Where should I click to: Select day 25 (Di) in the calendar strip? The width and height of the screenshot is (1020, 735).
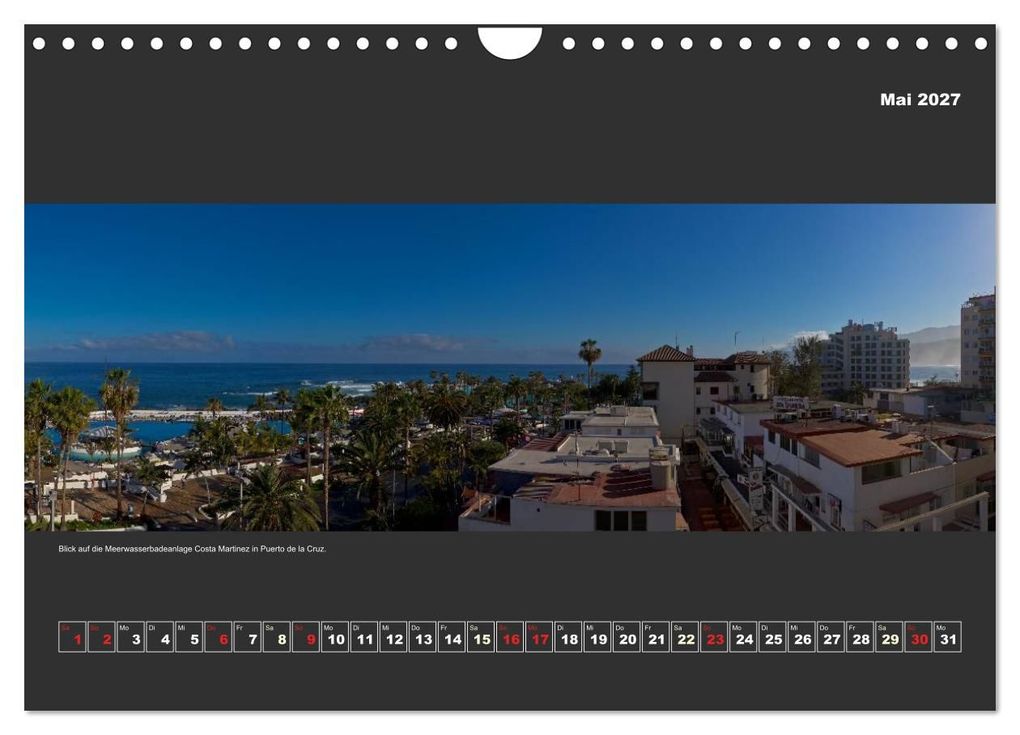click(x=773, y=637)
